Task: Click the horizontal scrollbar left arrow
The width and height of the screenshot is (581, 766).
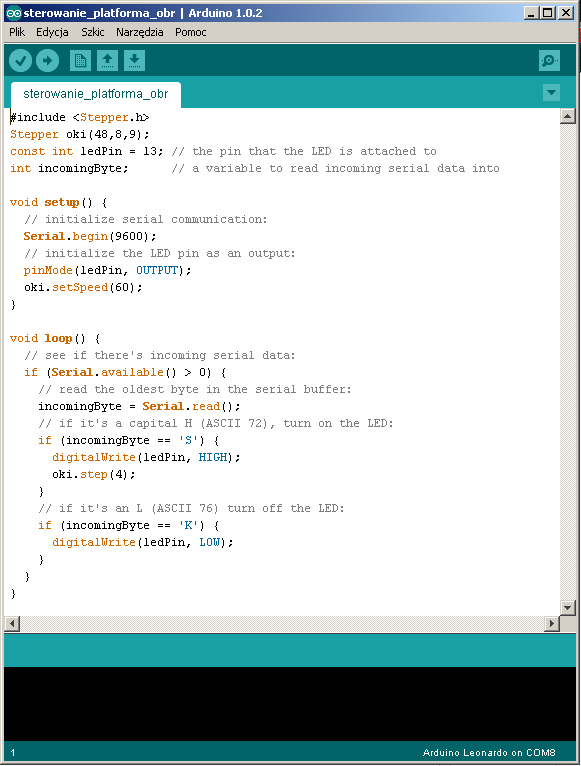Action: (x=12, y=624)
